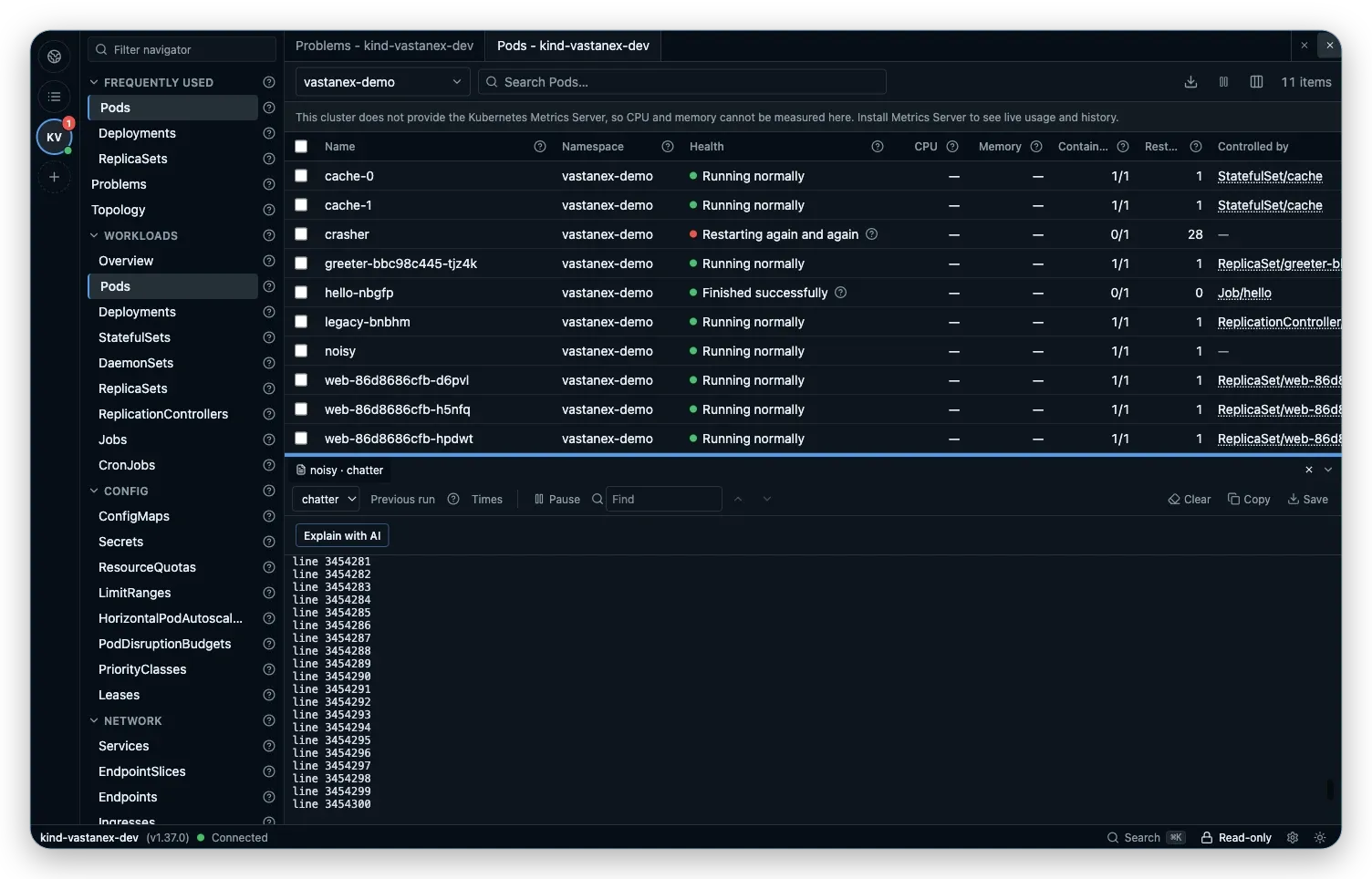This screenshot has width=1372, height=879.
Task: Focus the Find field in logs
Action: pos(663,500)
